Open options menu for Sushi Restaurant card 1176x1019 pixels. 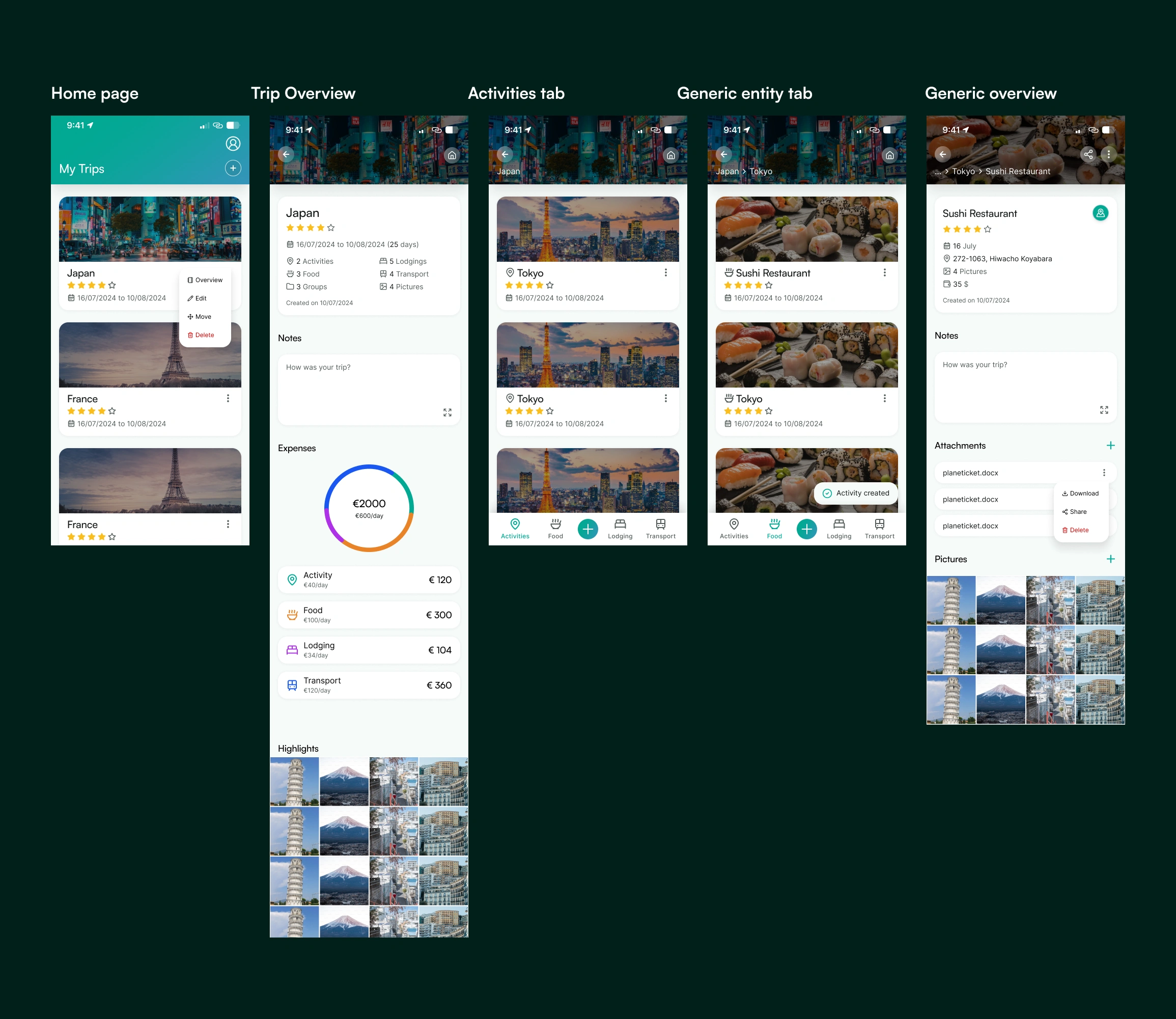[x=884, y=273]
